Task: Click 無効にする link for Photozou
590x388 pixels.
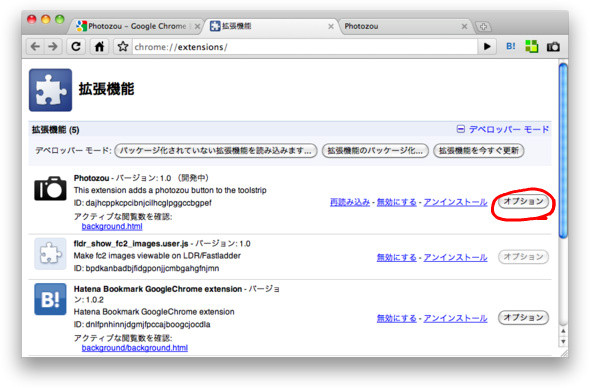Action: [397, 202]
